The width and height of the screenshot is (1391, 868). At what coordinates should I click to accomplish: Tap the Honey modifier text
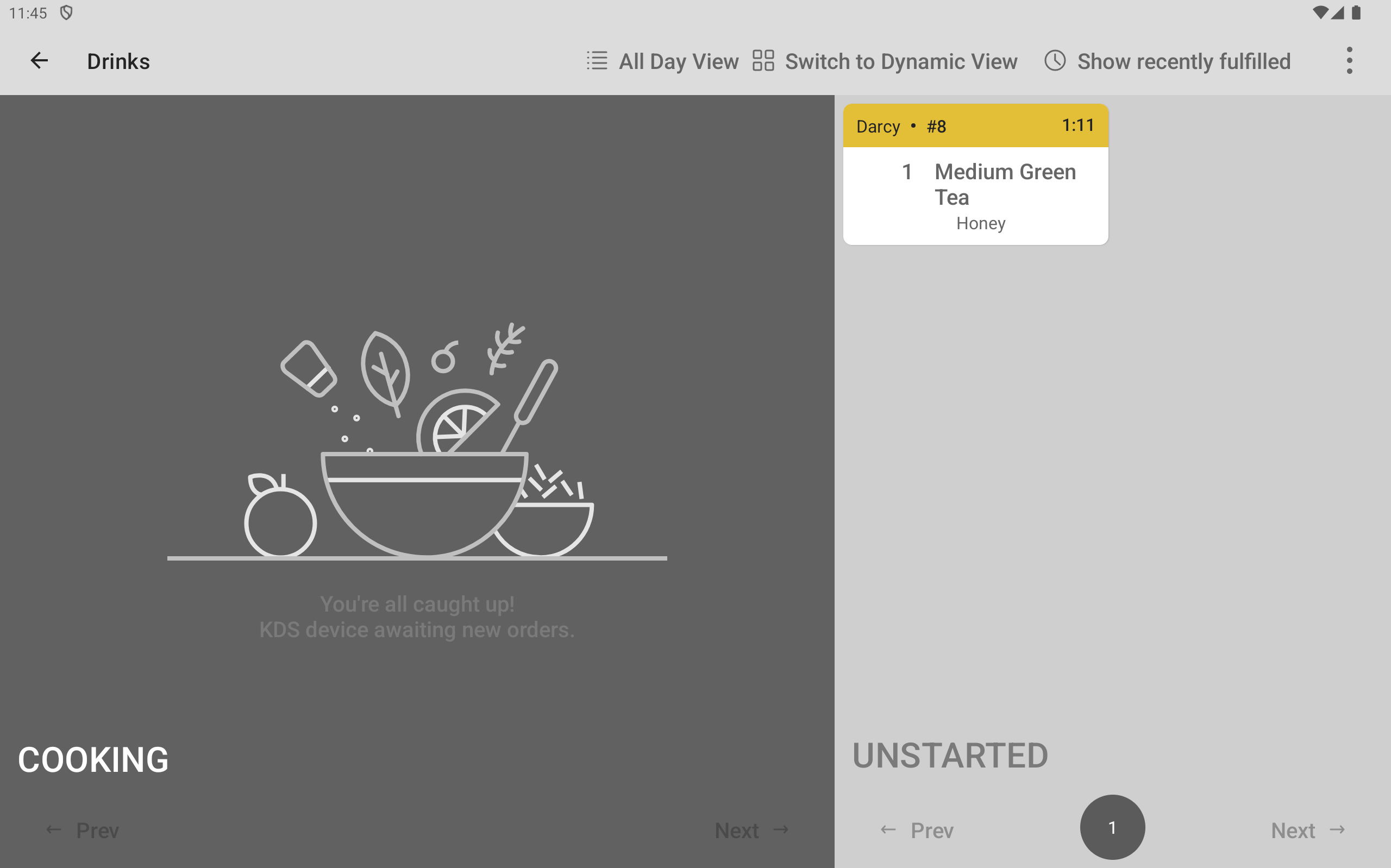click(981, 223)
